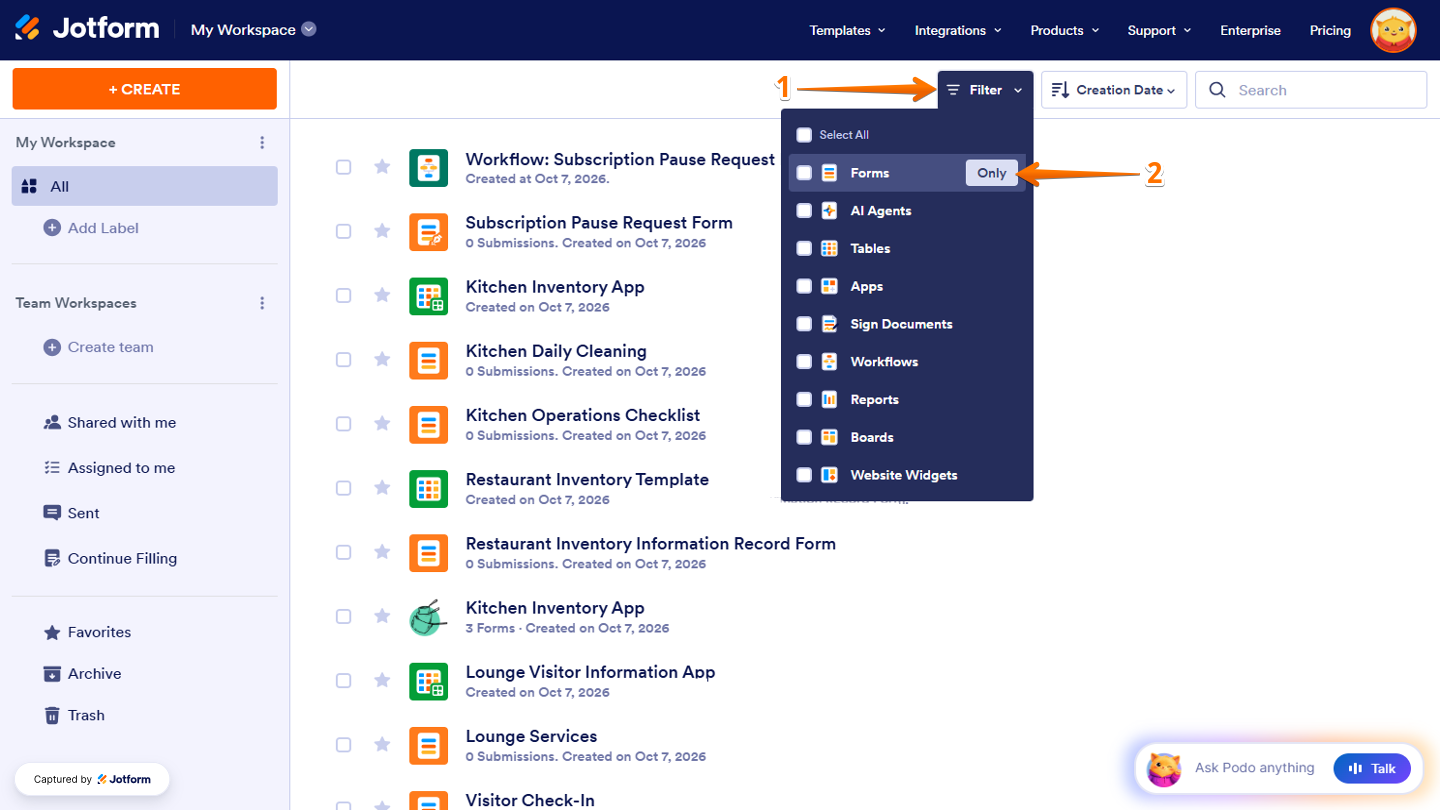The width and height of the screenshot is (1440, 810).
Task: Choose Website Widgets in the filter list
Action: tap(907, 475)
